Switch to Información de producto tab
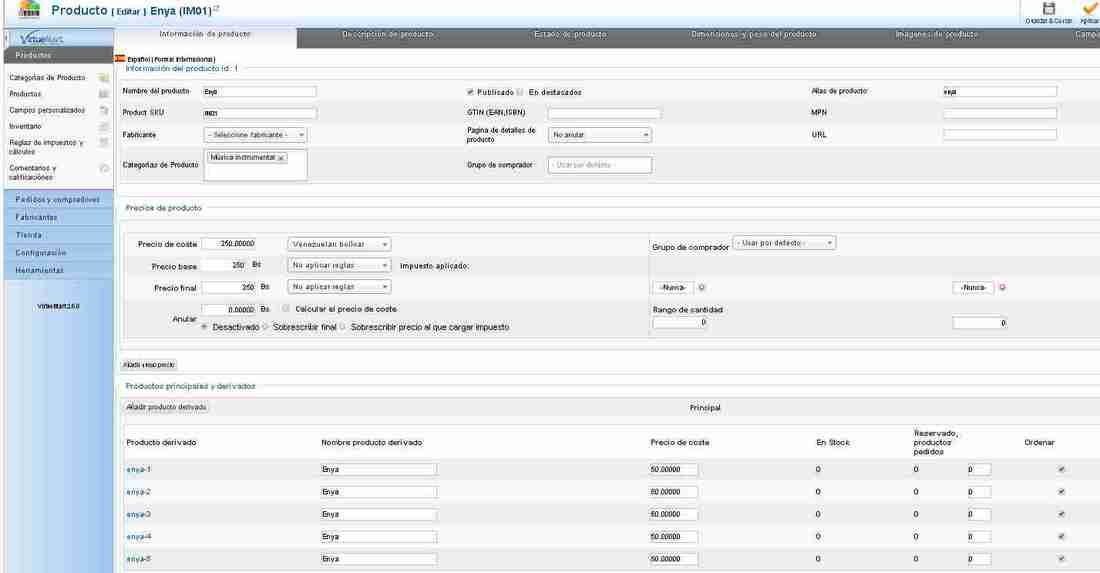Image resolution: width=1100 pixels, height=573 pixels. coord(205,34)
